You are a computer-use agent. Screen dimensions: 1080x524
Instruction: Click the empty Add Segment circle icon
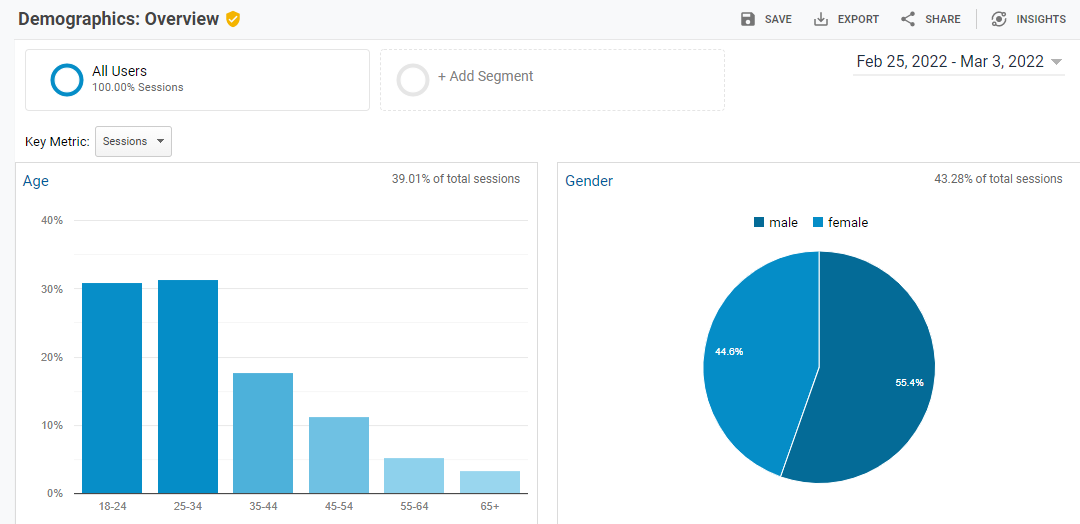pos(413,80)
